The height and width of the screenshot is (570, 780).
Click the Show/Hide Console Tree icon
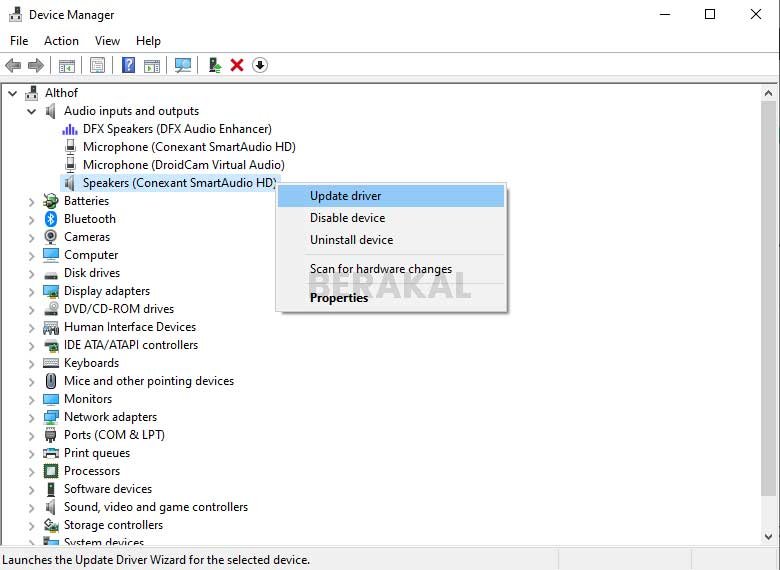67,65
